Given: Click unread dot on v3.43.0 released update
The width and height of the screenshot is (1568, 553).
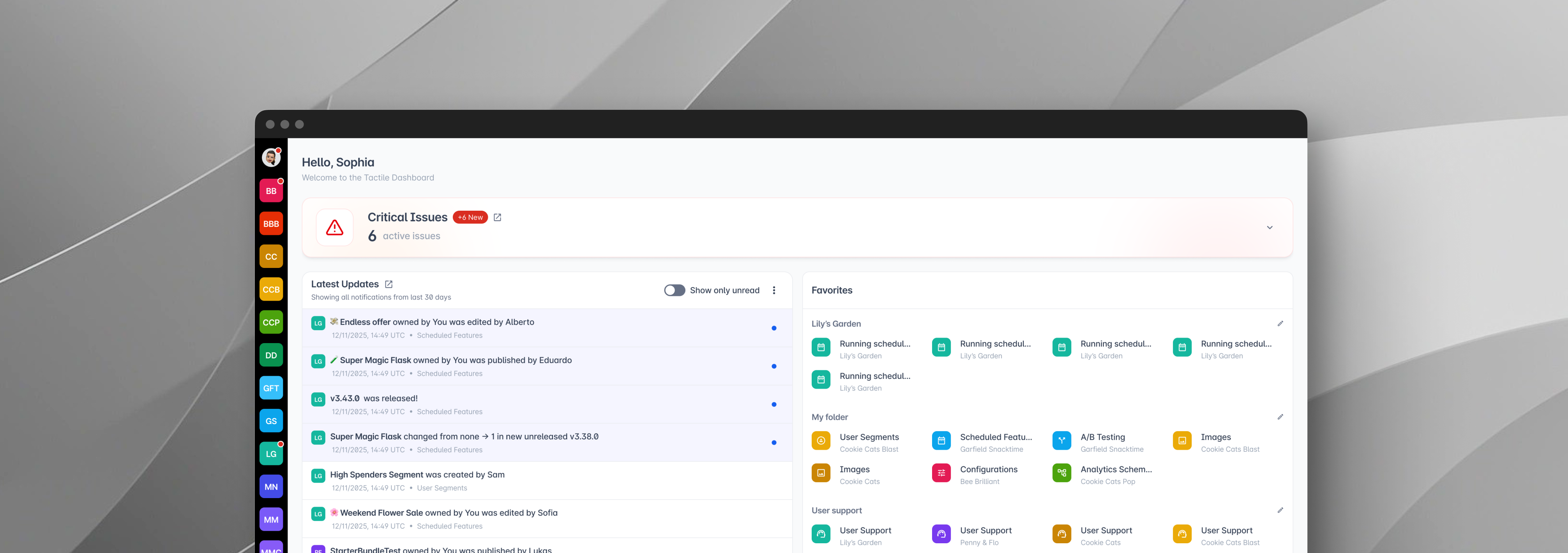Looking at the screenshot, I should pos(773,405).
